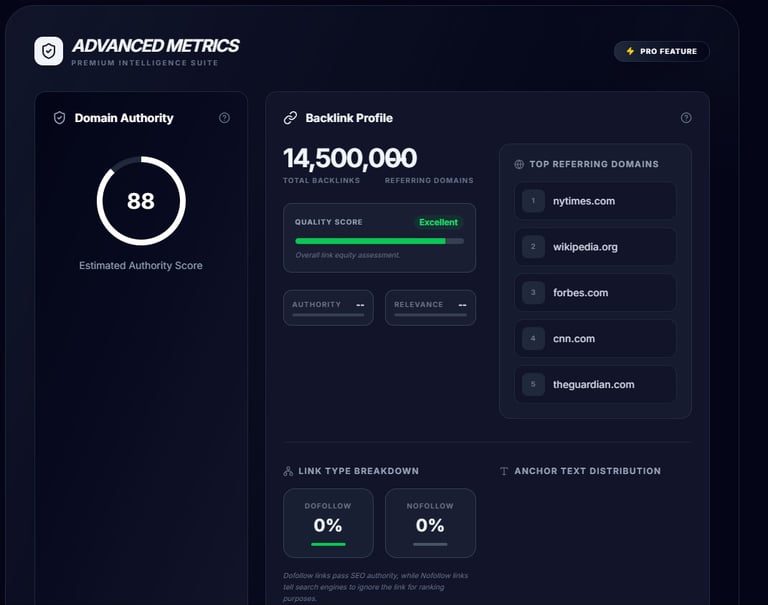Click the Anchor Text Distribution text icon
Image resolution: width=768 pixels, height=605 pixels.
click(x=504, y=471)
